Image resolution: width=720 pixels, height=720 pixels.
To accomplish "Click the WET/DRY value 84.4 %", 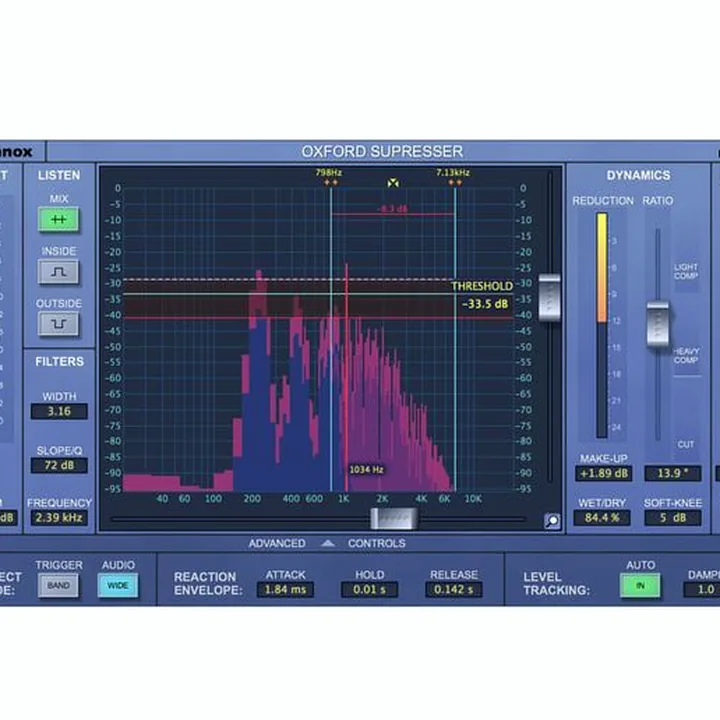I will (x=602, y=518).
